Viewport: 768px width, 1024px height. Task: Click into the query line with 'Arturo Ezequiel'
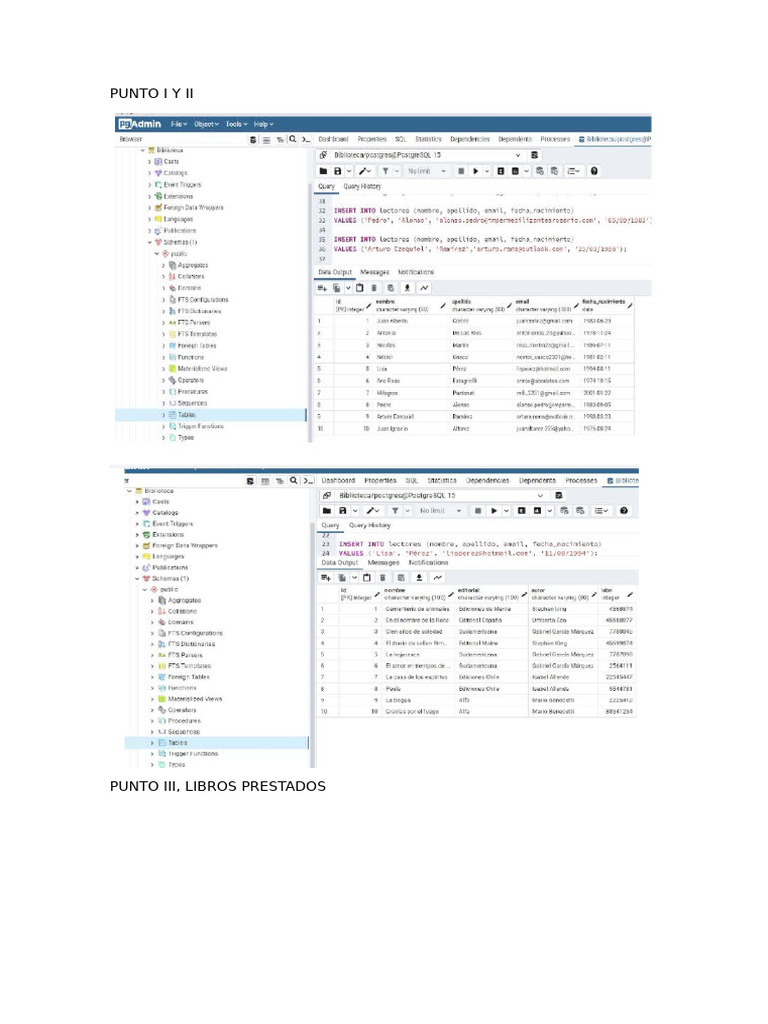(x=480, y=249)
